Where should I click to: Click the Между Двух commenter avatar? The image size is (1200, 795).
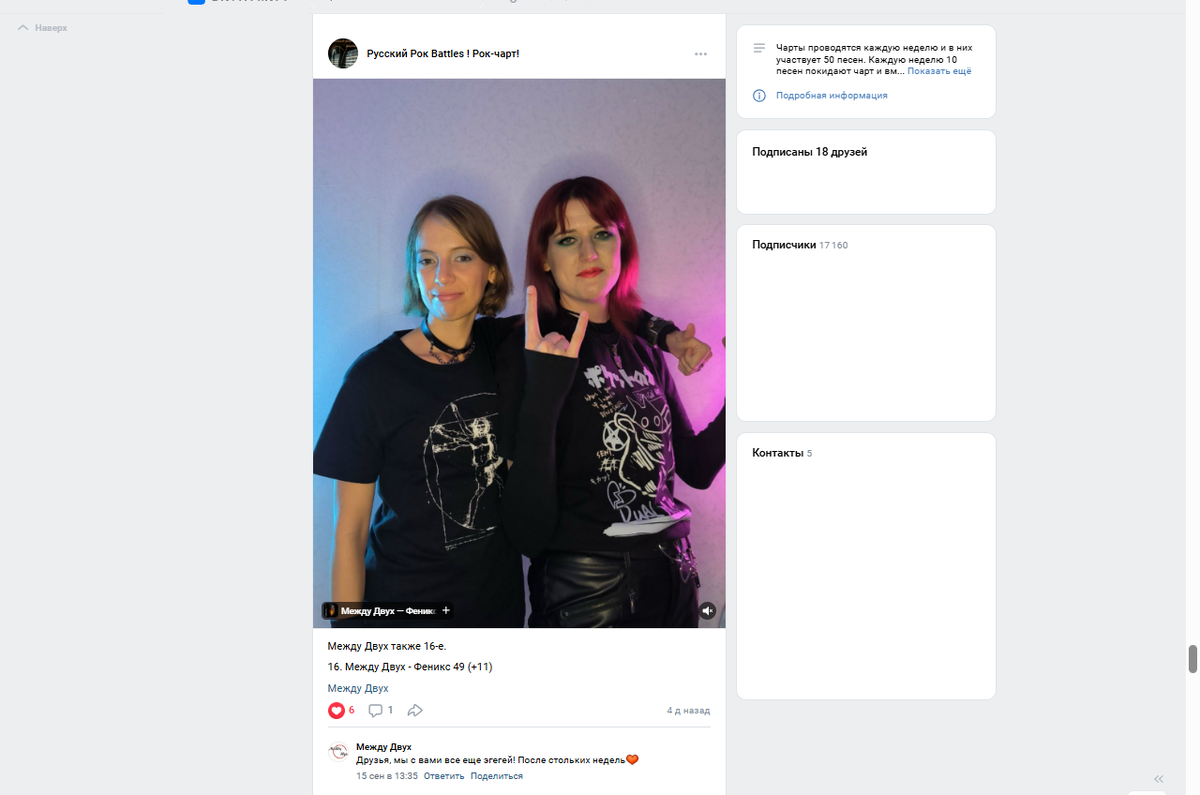pyautogui.click(x=339, y=752)
